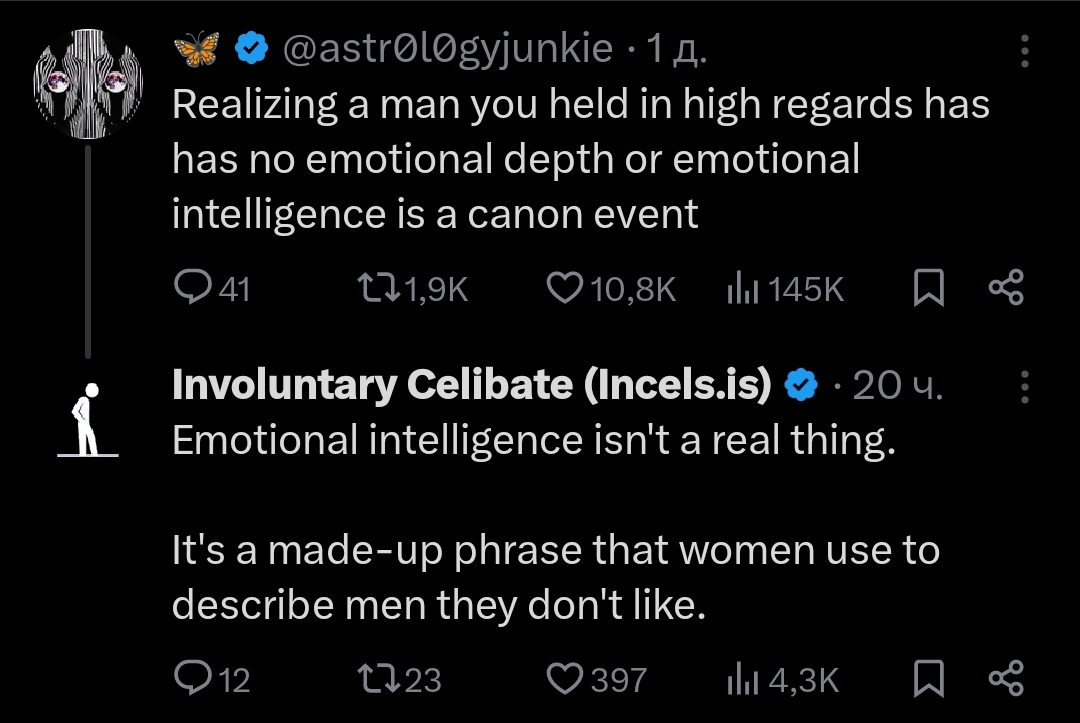Click the 20 ч. timestamp on reply
Image resolution: width=1080 pixels, height=723 pixels.
(x=897, y=386)
